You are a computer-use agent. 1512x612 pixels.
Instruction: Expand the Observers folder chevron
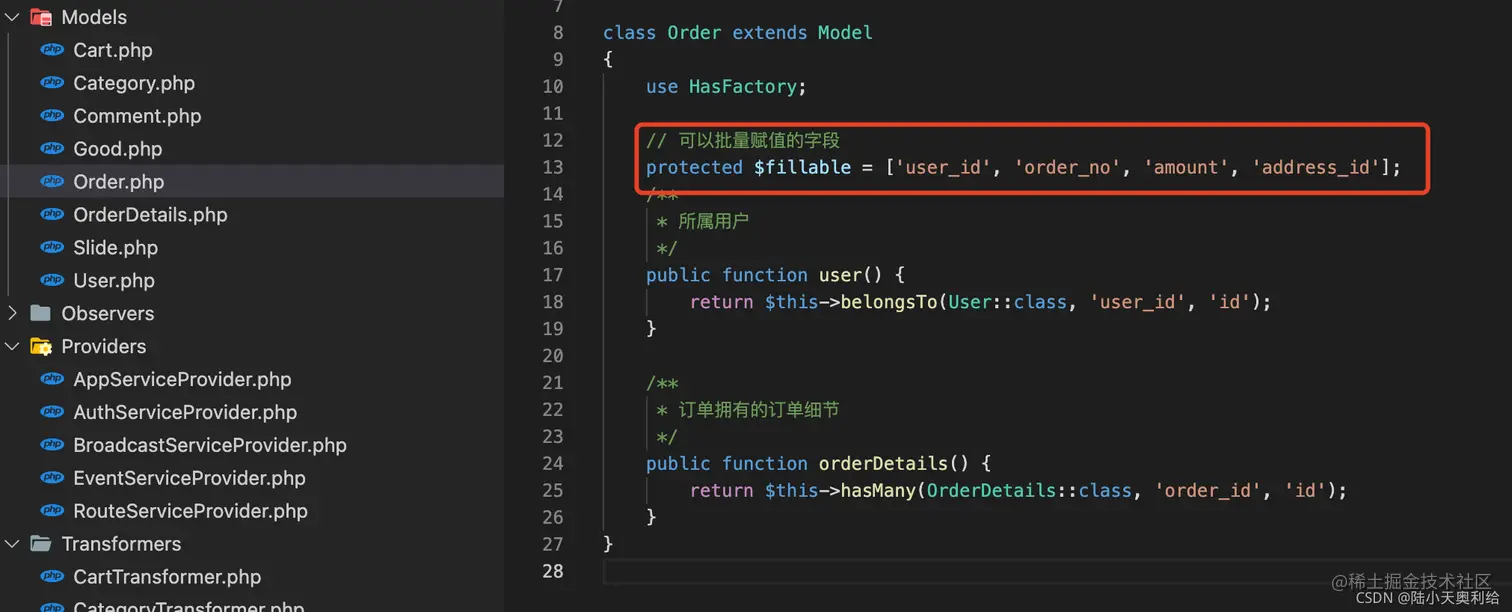12,313
